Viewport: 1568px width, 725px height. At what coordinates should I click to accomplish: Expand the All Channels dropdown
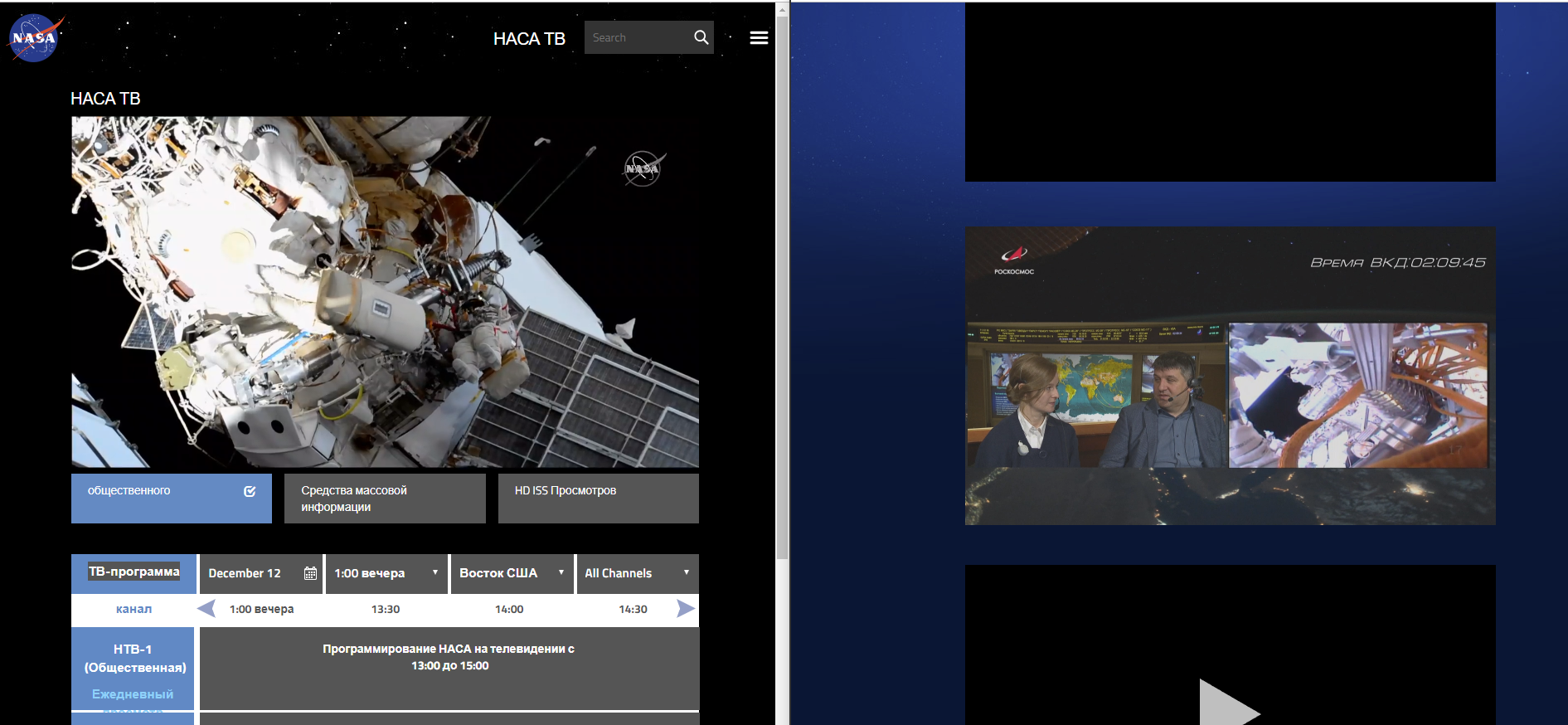point(637,573)
